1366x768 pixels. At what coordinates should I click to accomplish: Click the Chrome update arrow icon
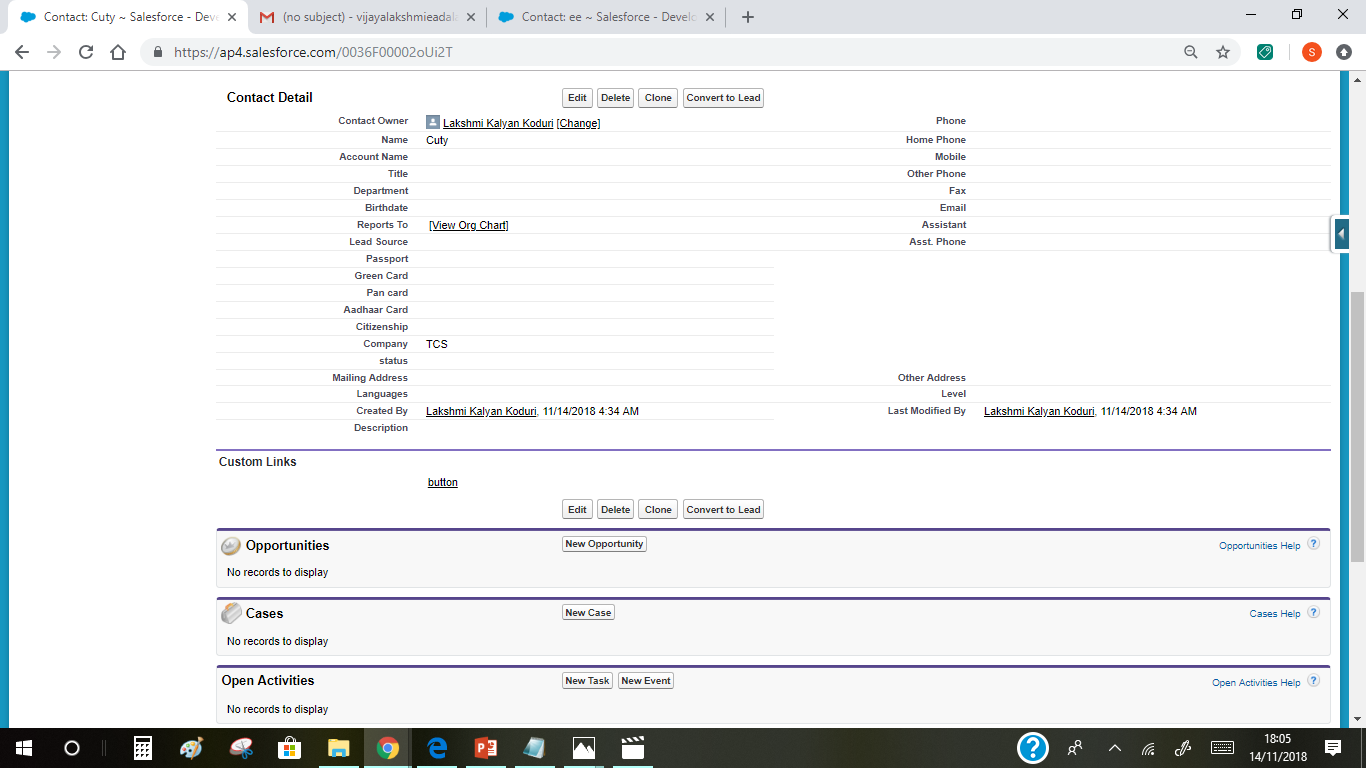1344,52
